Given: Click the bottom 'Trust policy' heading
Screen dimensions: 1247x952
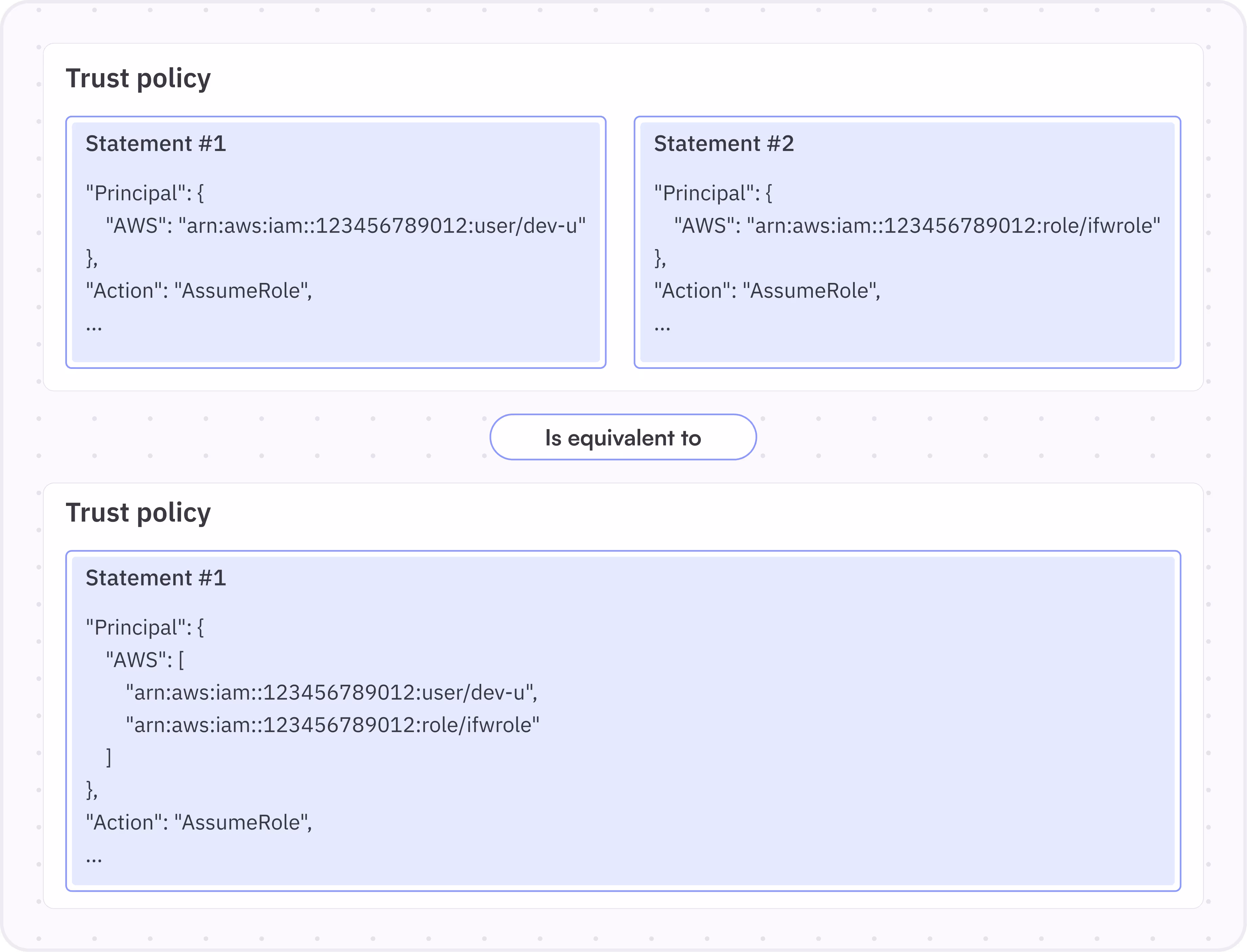Looking at the screenshot, I should 138,512.
